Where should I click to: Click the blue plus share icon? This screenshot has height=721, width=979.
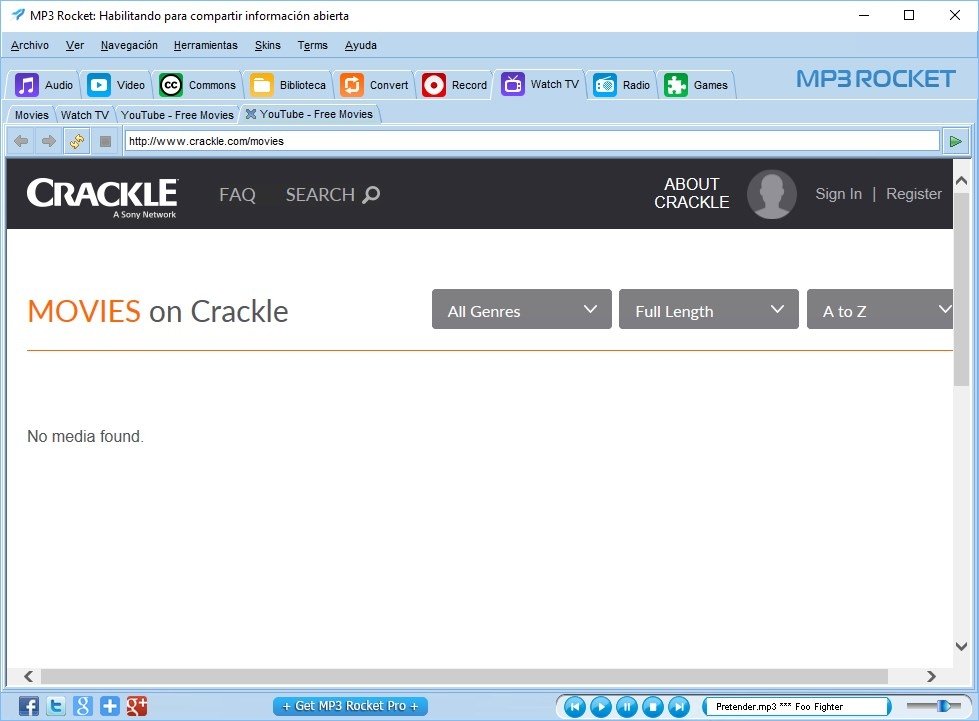pos(109,706)
